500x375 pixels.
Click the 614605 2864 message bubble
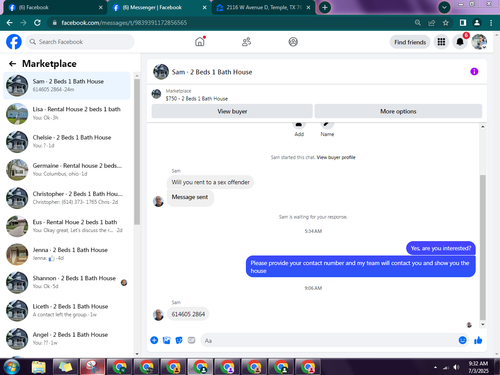coord(188,314)
